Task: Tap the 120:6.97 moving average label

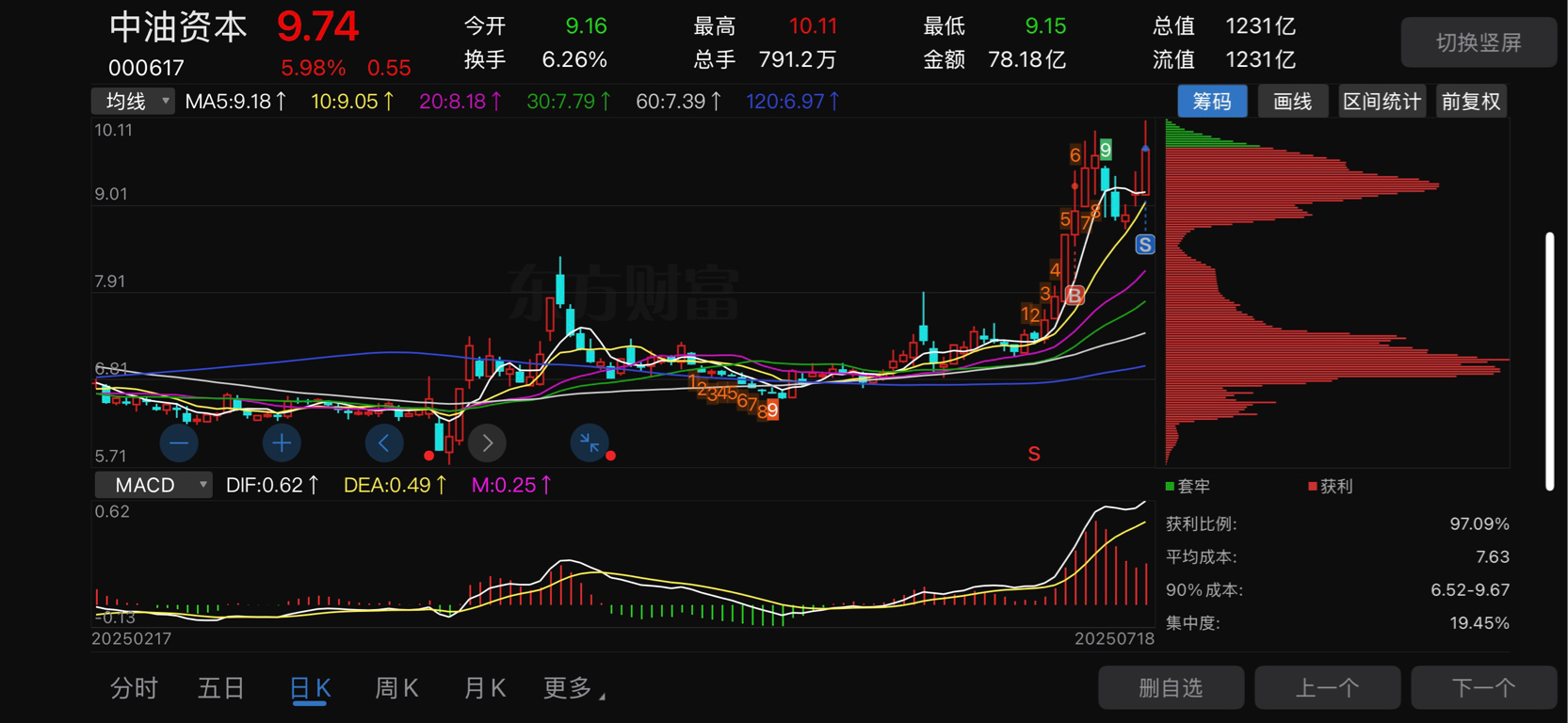Action: pos(792,102)
